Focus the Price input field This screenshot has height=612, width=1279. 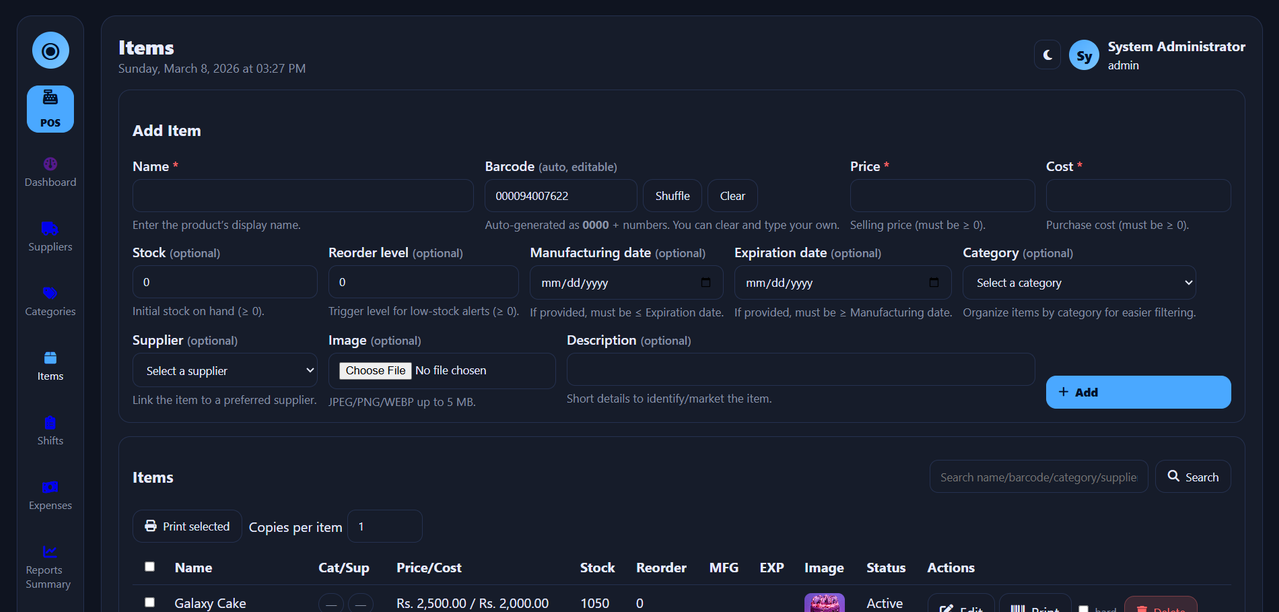click(943, 196)
